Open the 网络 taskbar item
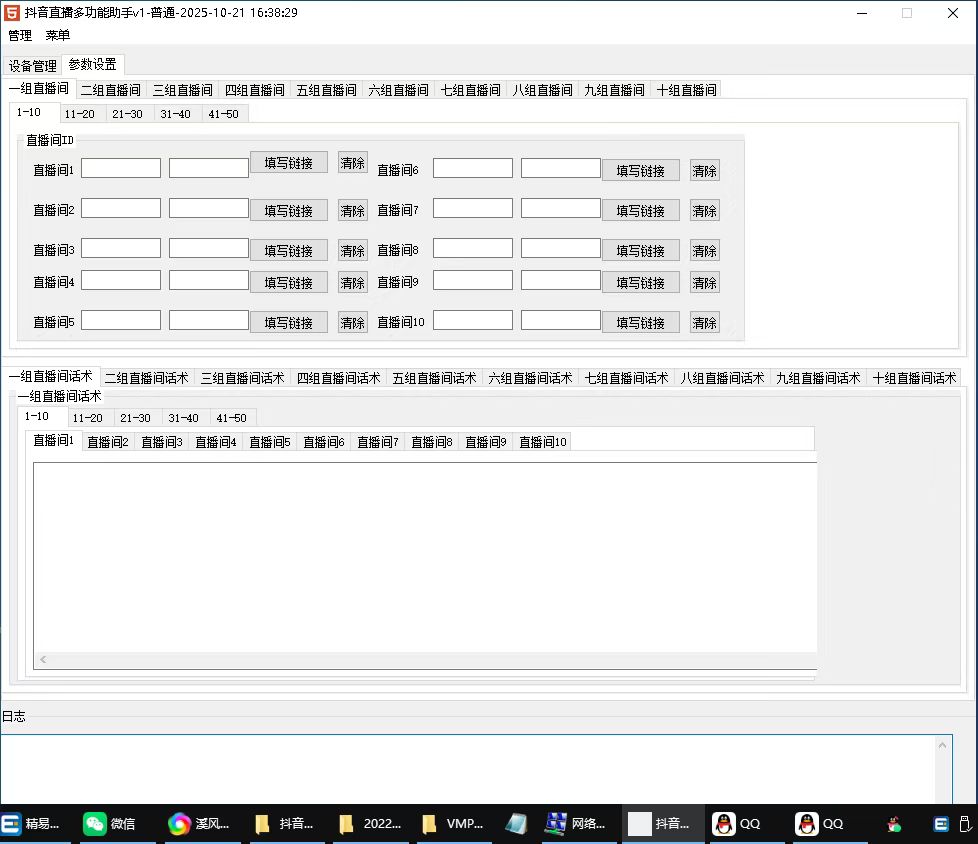978x844 pixels. click(x=575, y=824)
